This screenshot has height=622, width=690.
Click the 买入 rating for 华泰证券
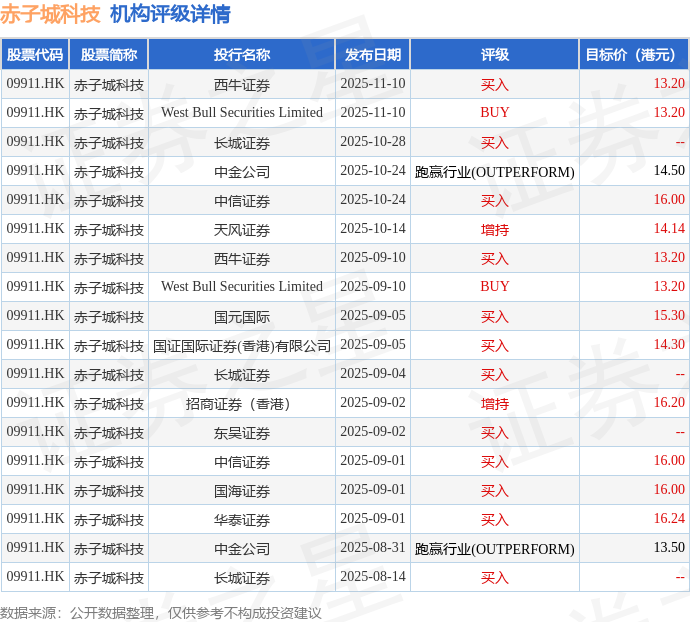[495, 520]
